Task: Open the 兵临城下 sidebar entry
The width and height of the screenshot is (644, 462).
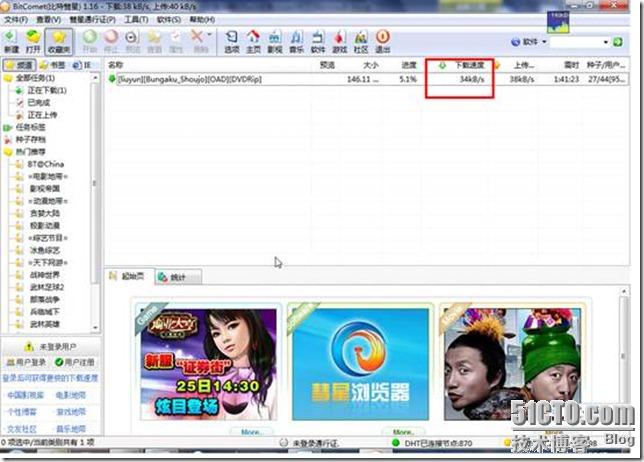Action: [45, 312]
